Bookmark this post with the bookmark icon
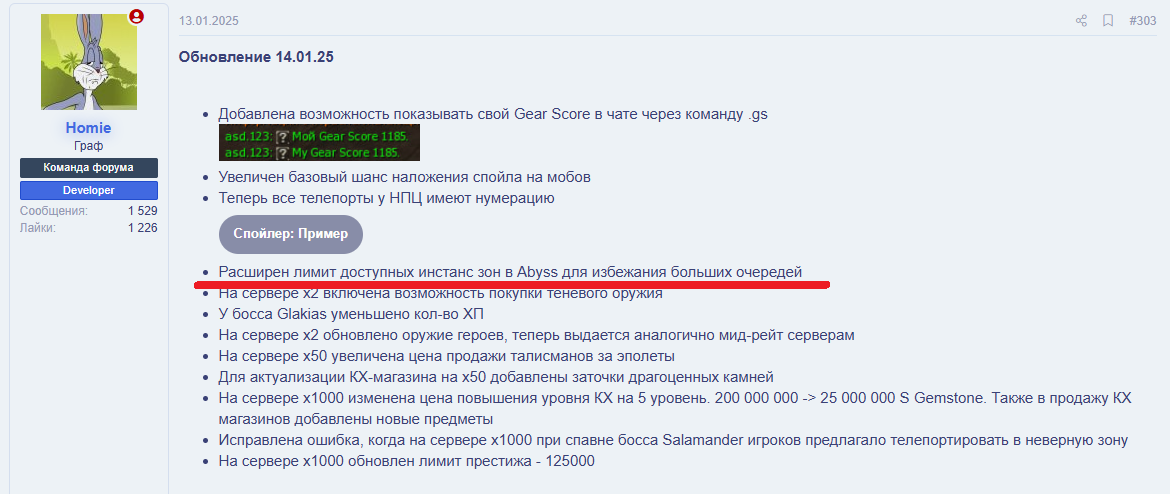Image resolution: width=1170 pixels, height=494 pixels. coord(1108,21)
